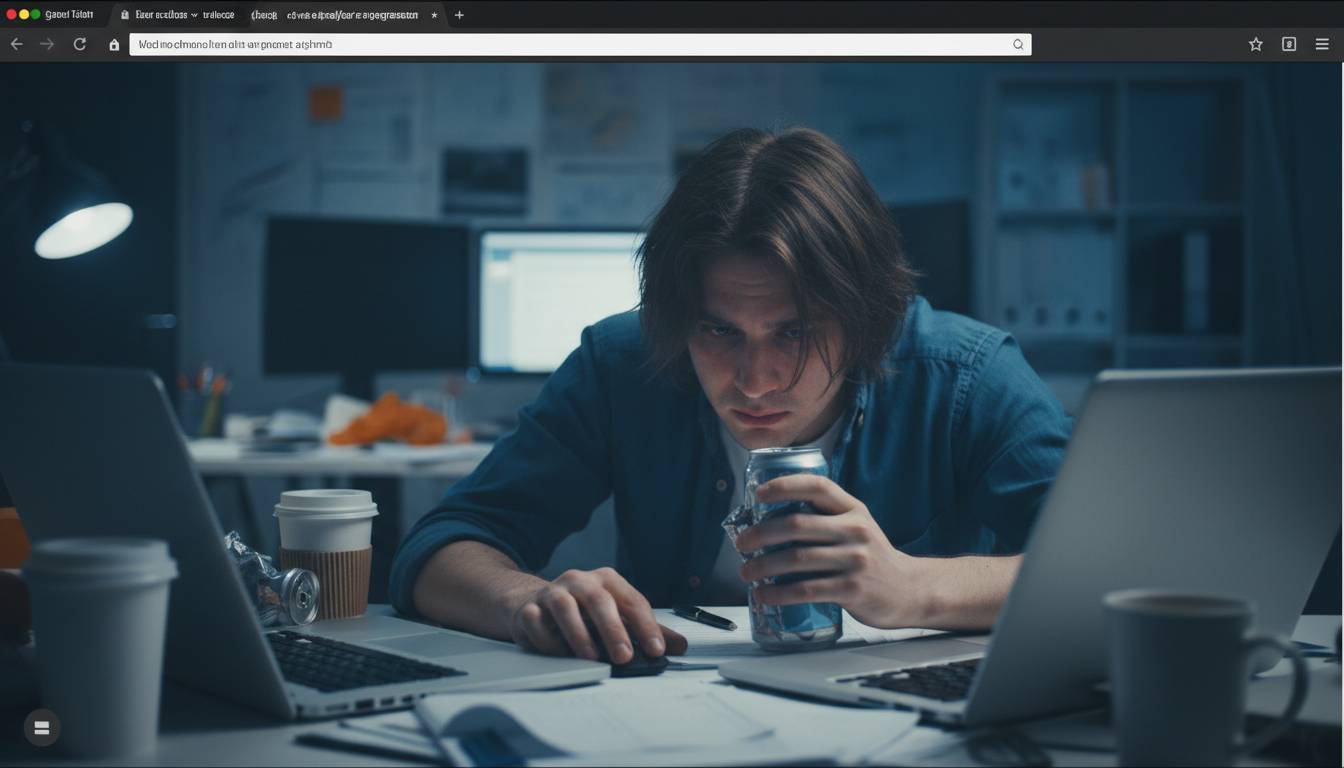Select the tab titled 'check'
Screen dimensions: 1344x768
[264, 15]
